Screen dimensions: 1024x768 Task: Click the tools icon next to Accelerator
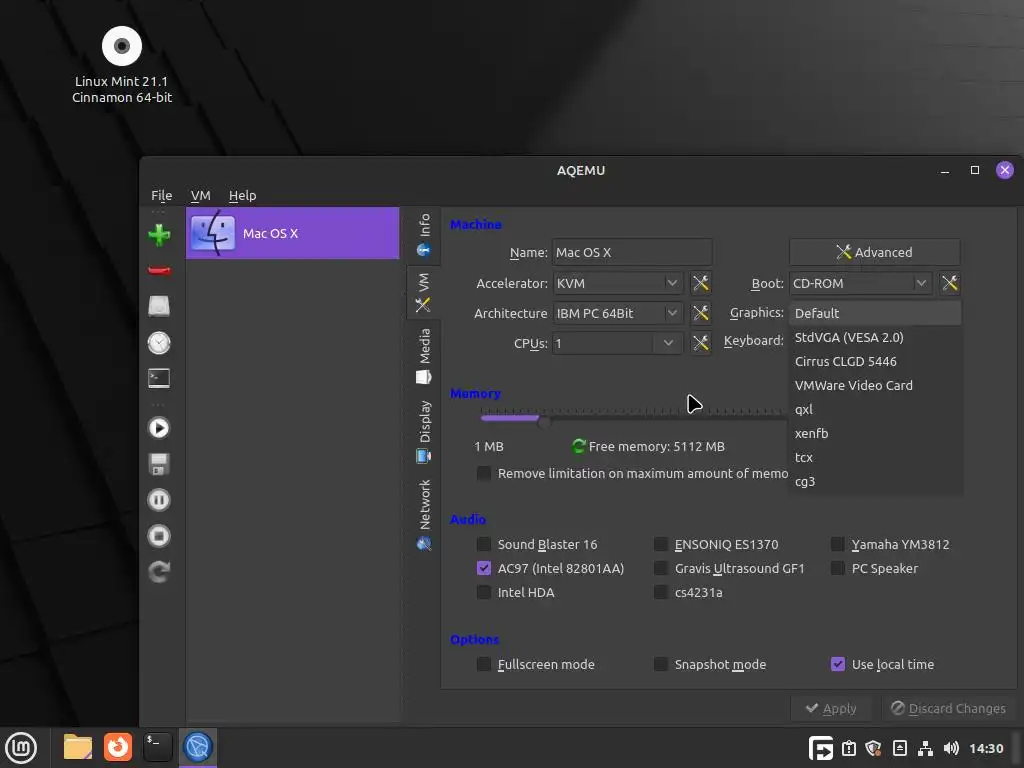701,283
